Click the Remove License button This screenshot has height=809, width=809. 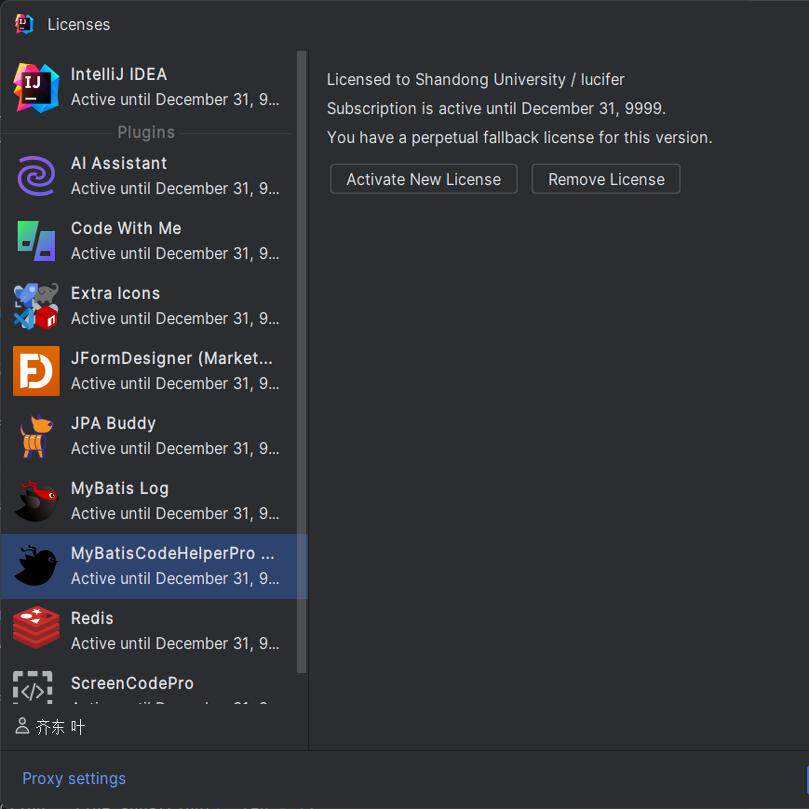606,179
